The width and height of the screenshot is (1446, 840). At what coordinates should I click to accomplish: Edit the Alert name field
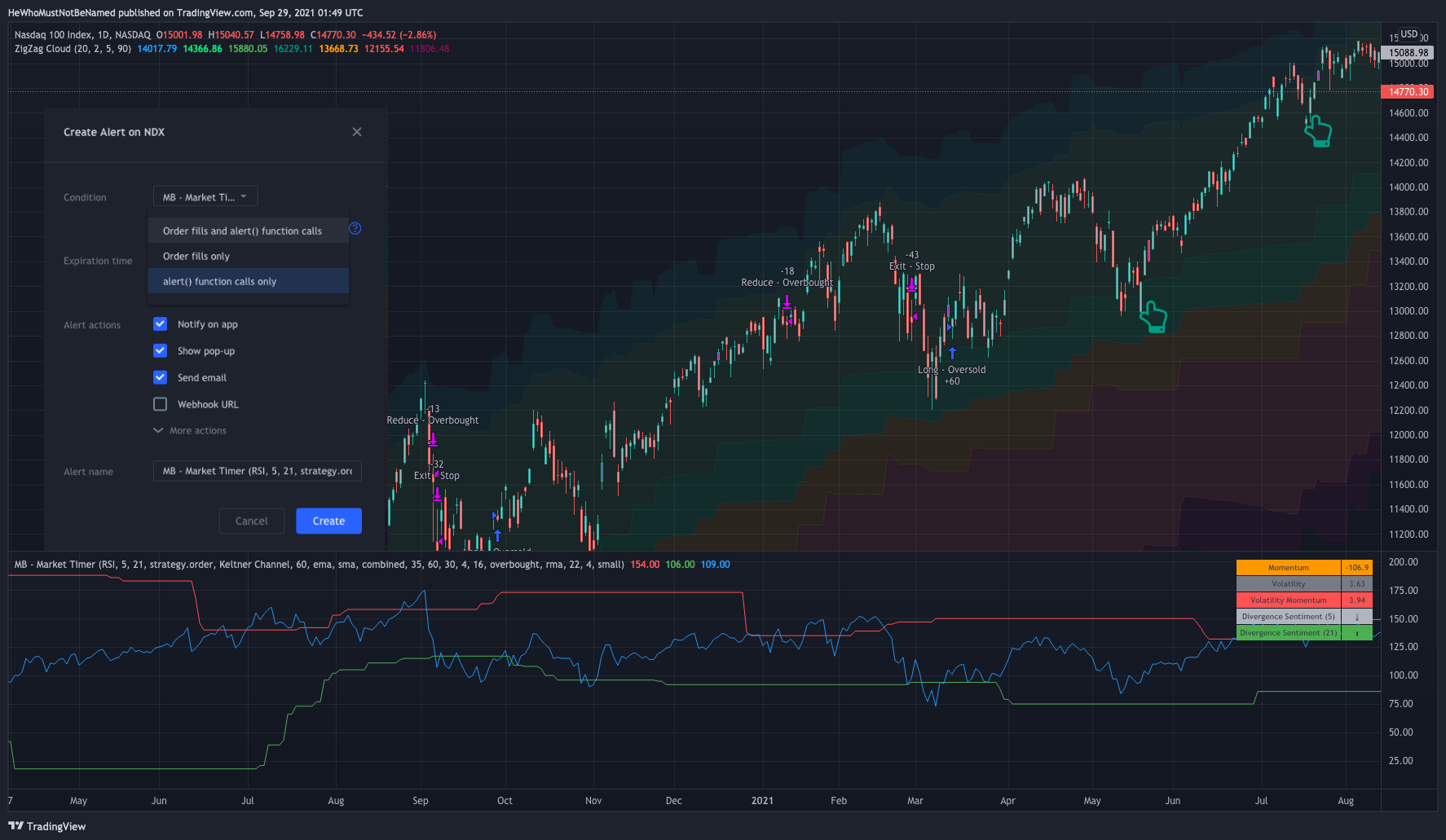[x=258, y=471]
